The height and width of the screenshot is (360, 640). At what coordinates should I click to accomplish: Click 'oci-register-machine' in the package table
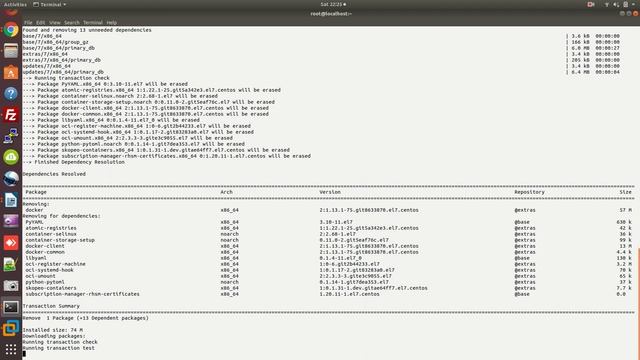click(x=56, y=264)
